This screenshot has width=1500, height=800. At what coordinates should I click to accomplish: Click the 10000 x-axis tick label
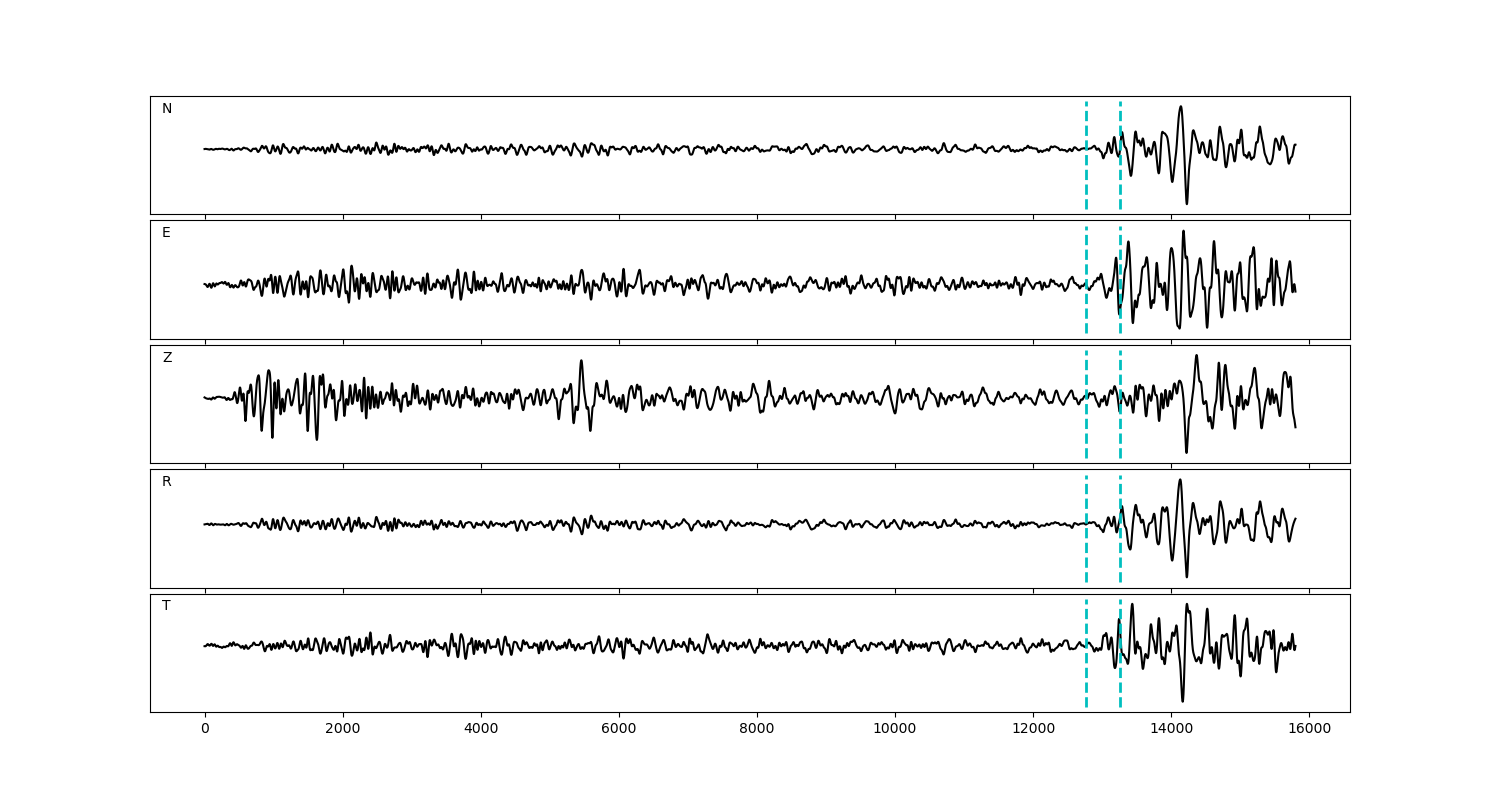pos(895,729)
